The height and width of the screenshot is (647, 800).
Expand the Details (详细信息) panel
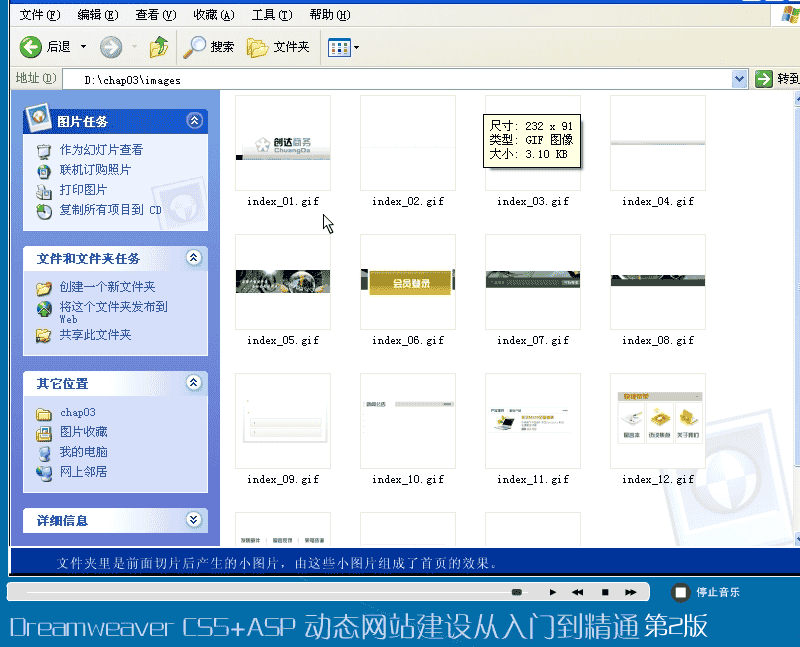[x=194, y=520]
